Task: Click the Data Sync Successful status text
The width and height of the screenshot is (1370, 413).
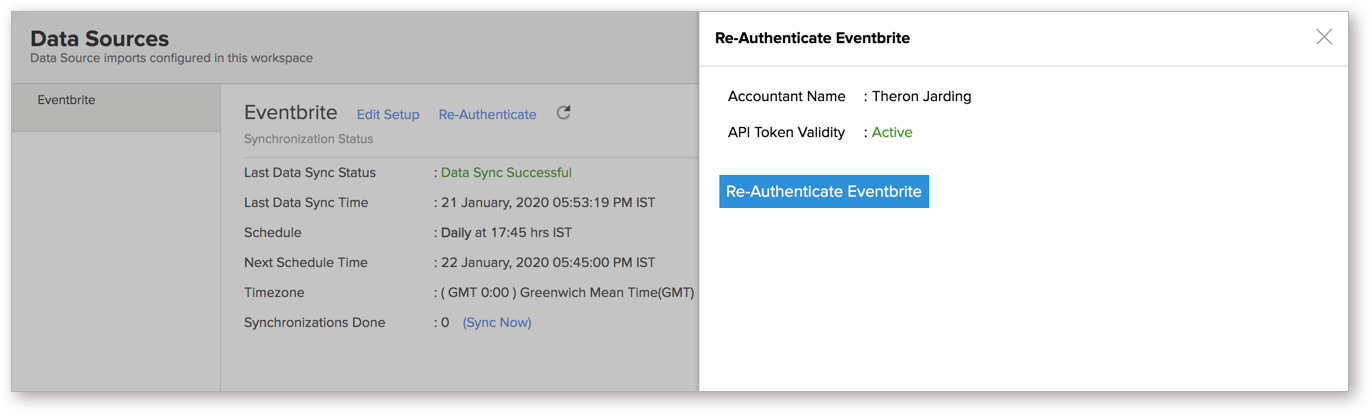Action: [x=506, y=172]
